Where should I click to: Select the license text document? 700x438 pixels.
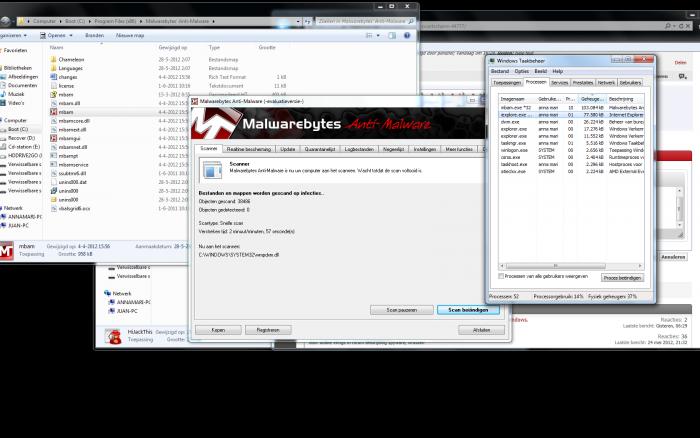pyautogui.click(x=66, y=86)
